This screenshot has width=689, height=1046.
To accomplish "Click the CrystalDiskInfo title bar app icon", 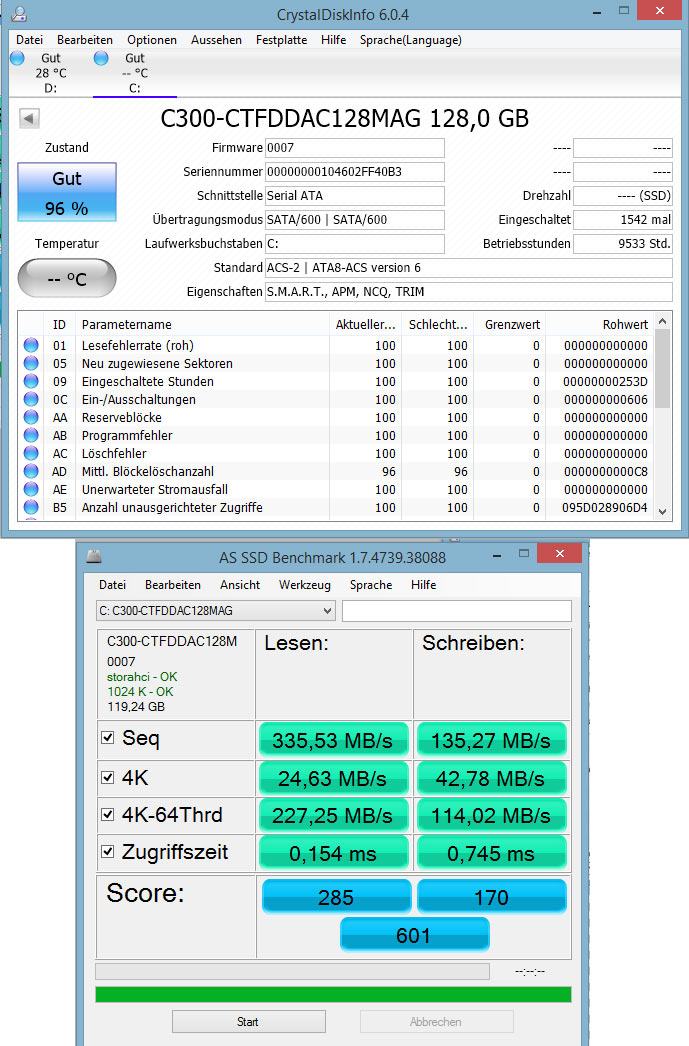I will coord(19,13).
